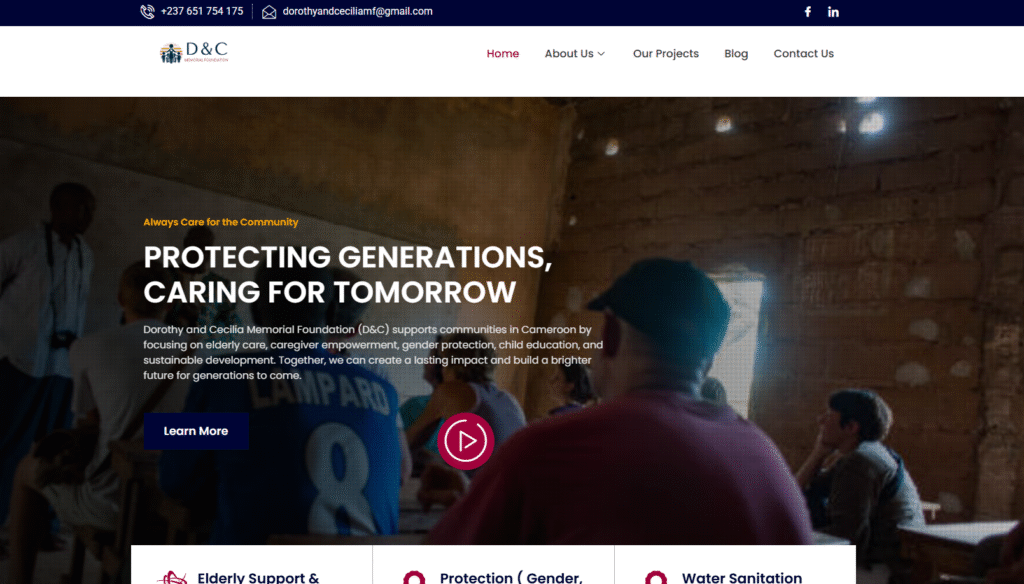Play the hero video with the round play button
1024x584 pixels.
coord(466,441)
